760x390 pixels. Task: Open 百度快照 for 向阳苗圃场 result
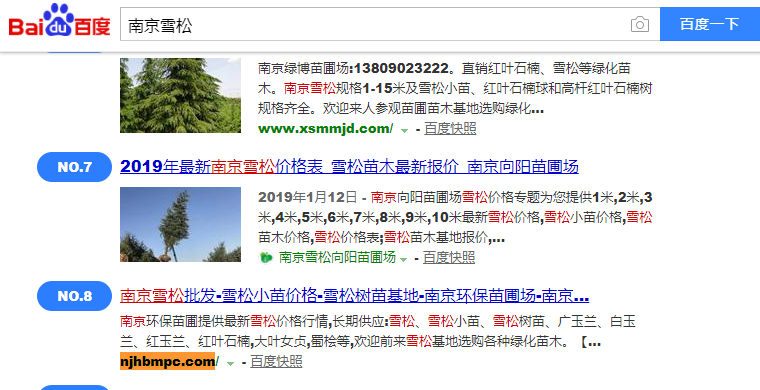(x=449, y=258)
